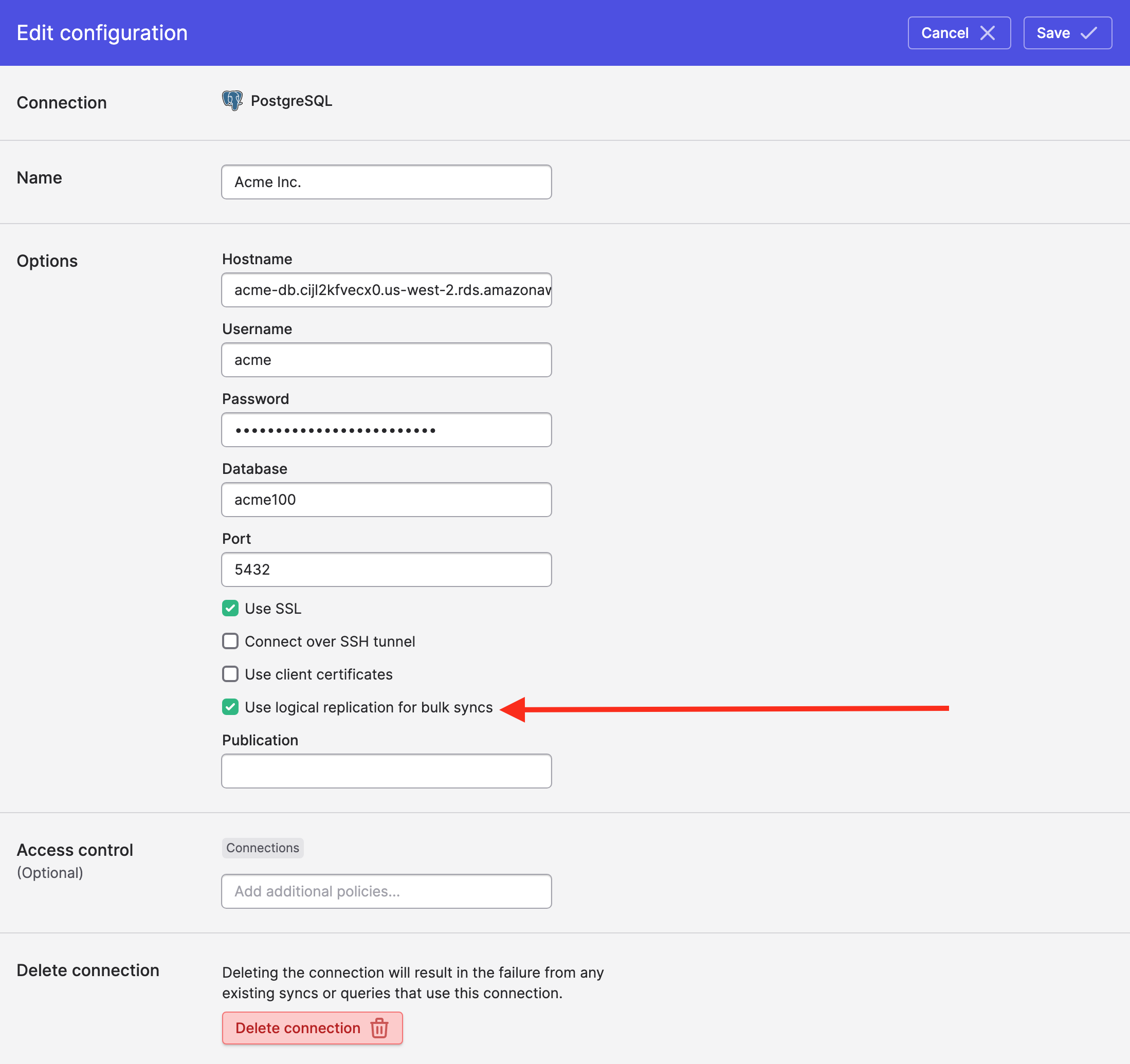Click the trash icon in Delete connection
This screenshot has height=1064, width=1130.
tap(379, 1028)
